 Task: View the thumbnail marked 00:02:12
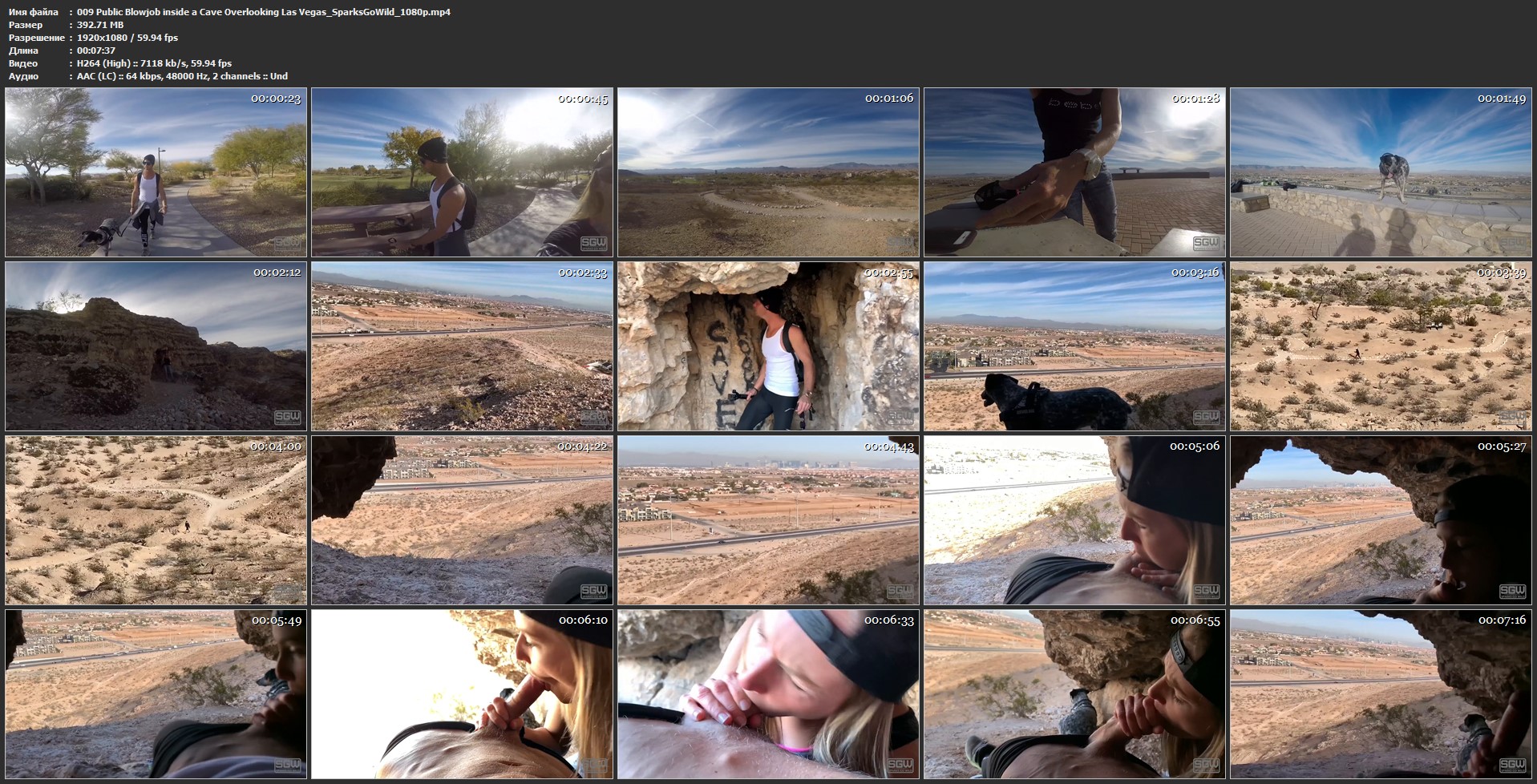156,346
